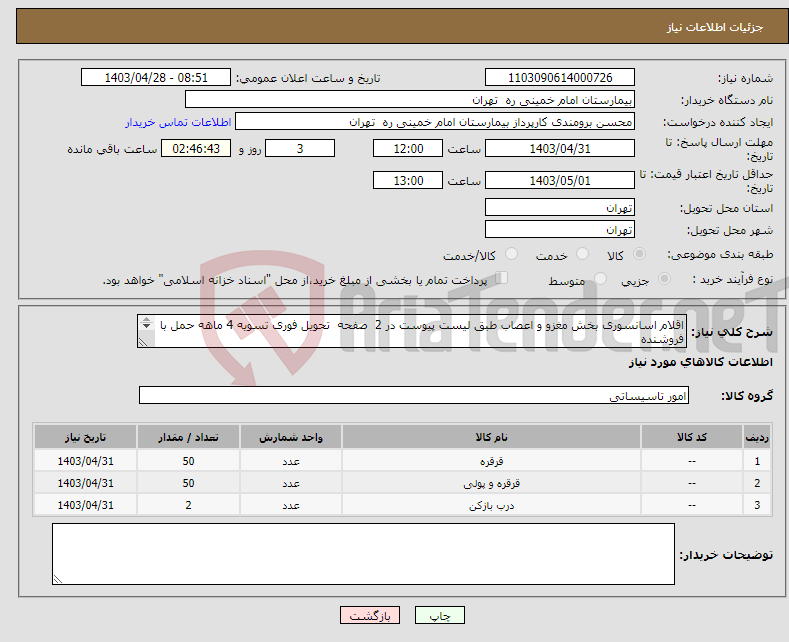The image size is (789, 642).
Task: Click the نام کالا column header
Action: [x=491, y=437]
